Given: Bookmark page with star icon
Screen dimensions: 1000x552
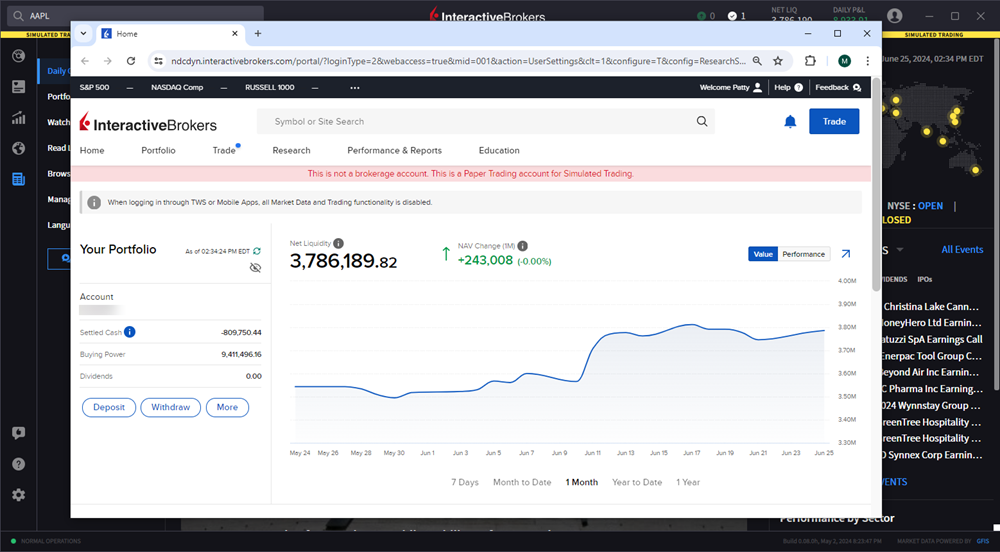Looking at the screenshot, I should pyautogui.click(x=777, y=61).
